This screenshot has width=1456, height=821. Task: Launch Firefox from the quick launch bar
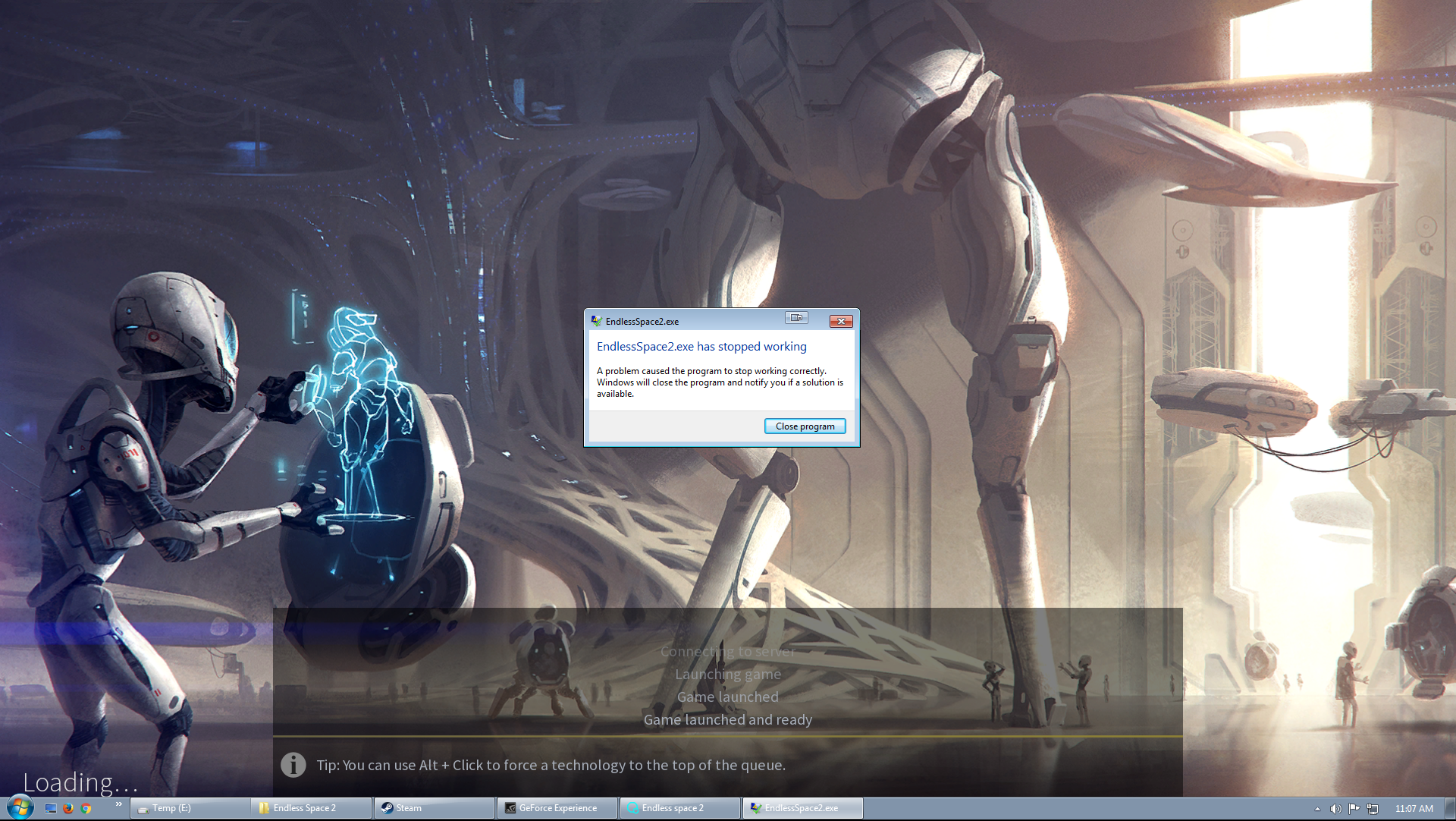pyautogui.click(x=68, y=808)
